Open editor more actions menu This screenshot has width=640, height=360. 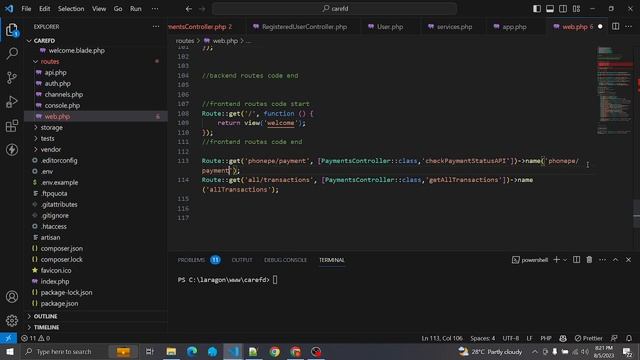point(629,27)
